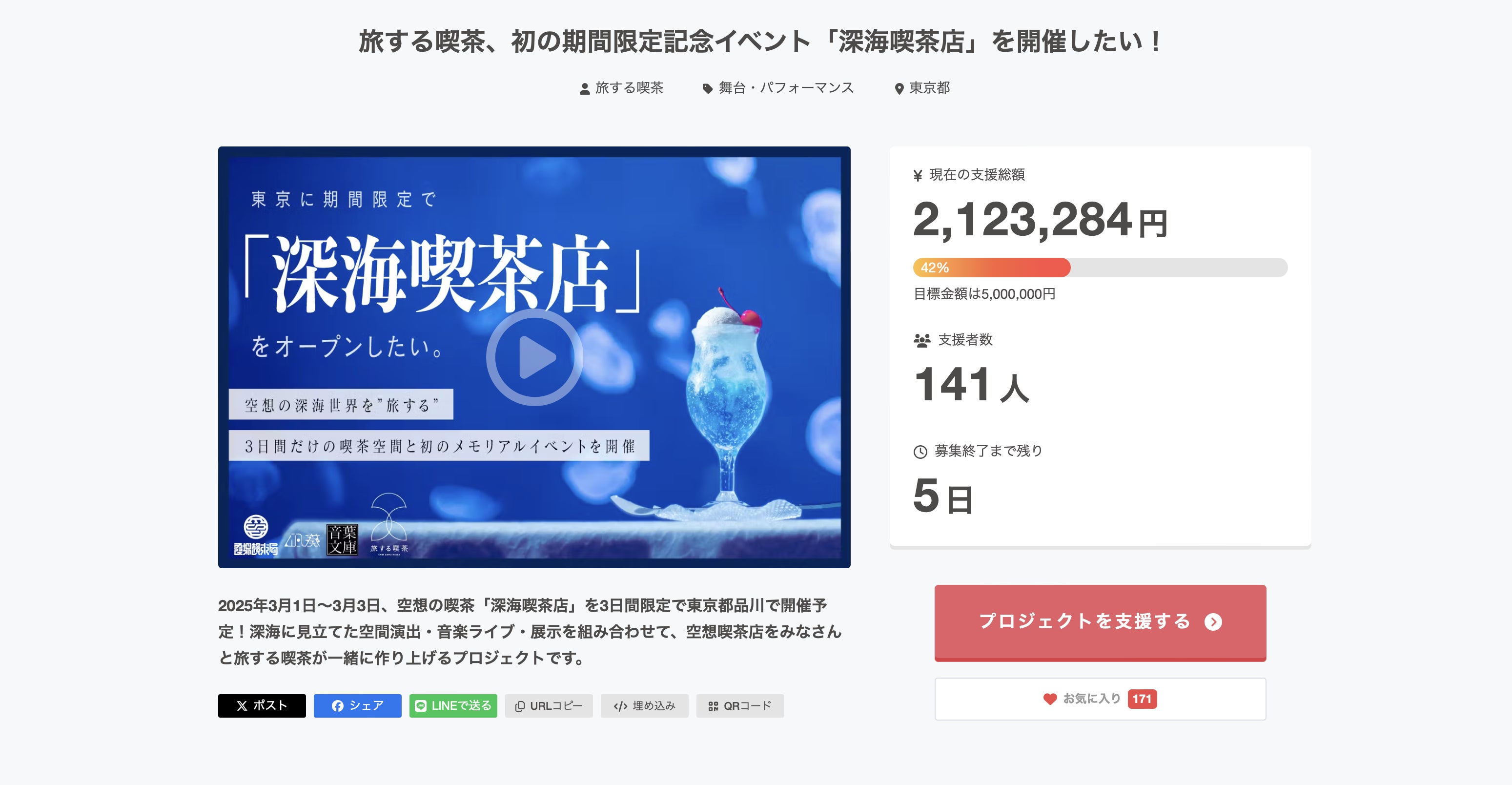This screenshot has width=1512, height=785.
Task: Click the お気に入り favorite button
Action: [1100, 699]
